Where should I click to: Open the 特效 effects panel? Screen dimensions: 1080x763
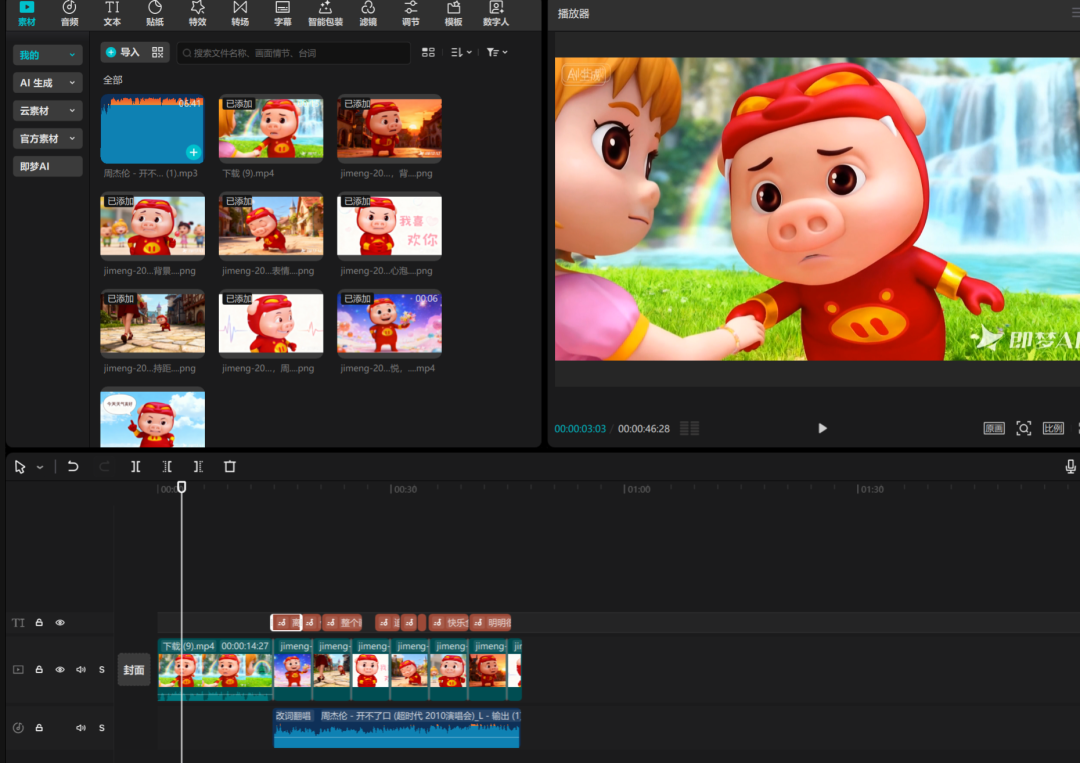[198, 13]
